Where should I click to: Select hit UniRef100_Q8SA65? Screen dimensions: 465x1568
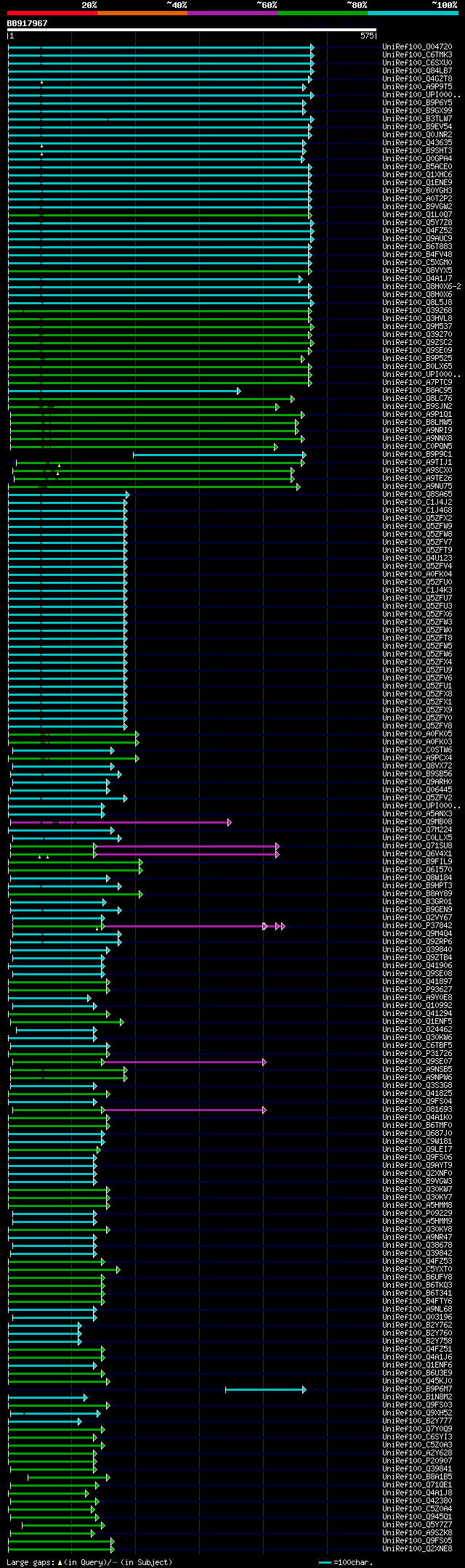[417, 494]
